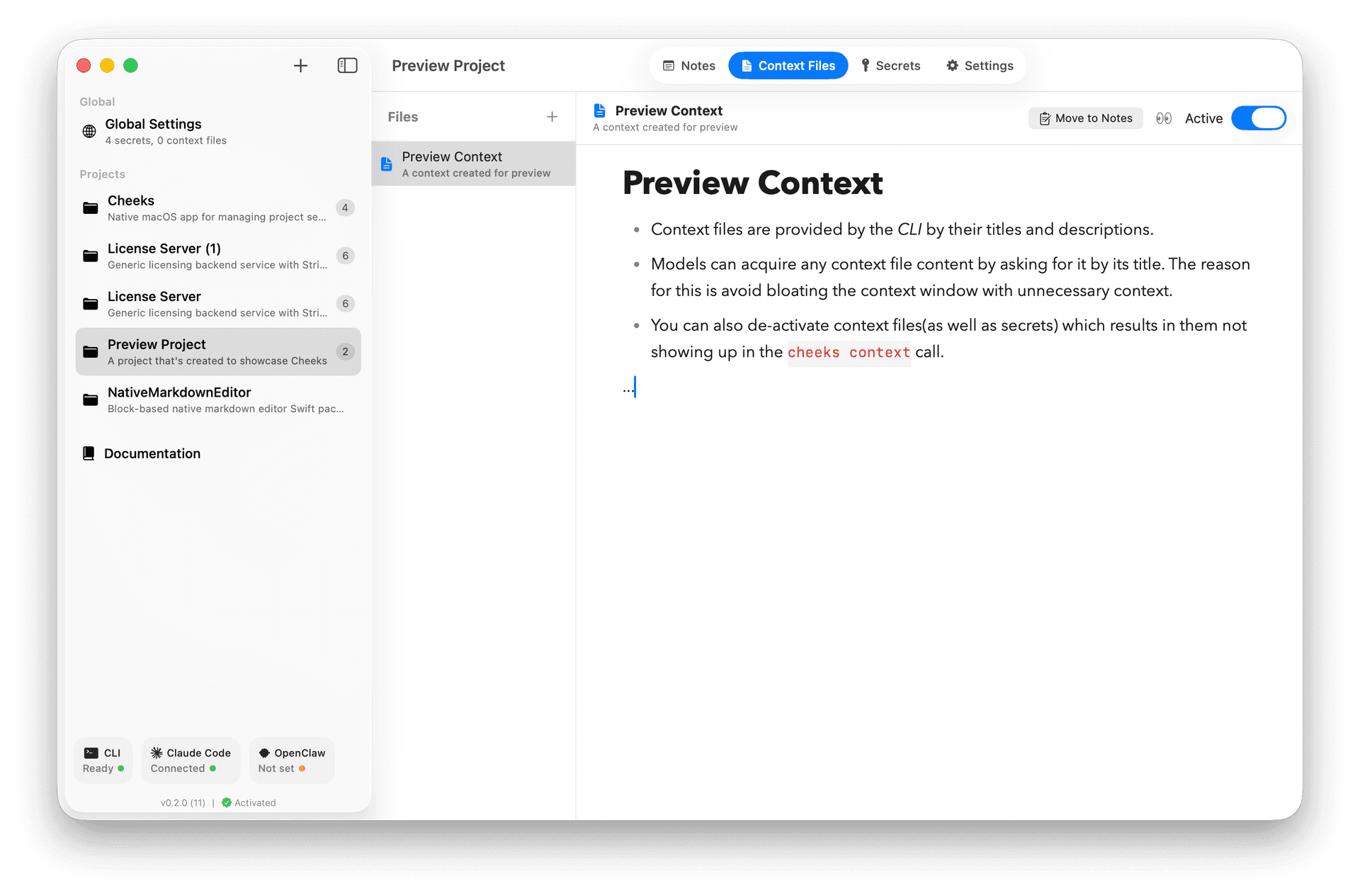
Task: Switch to the Secrets tab
Action: pyautogui.click(x=890, y=66)
